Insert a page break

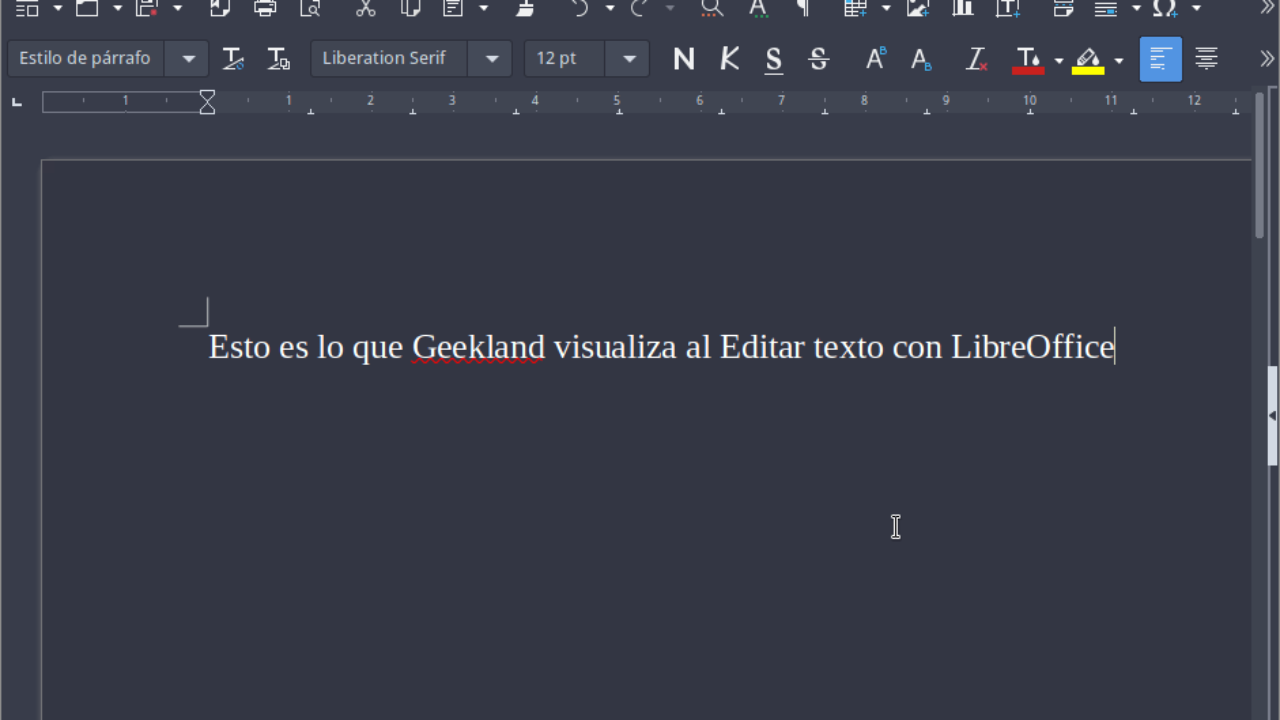tap(1063, 8)
